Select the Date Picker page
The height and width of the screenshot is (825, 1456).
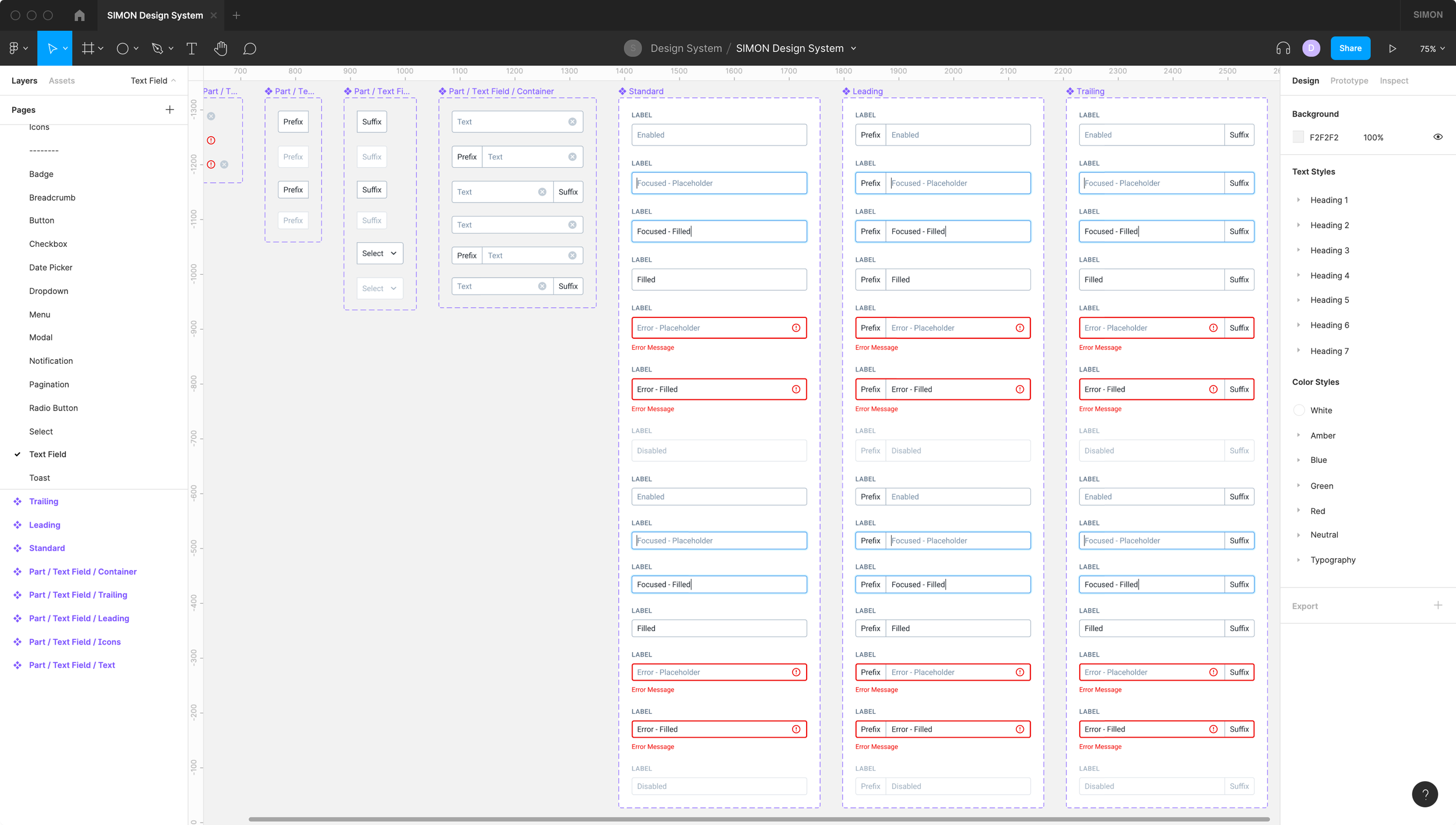(x=51, y=268)
